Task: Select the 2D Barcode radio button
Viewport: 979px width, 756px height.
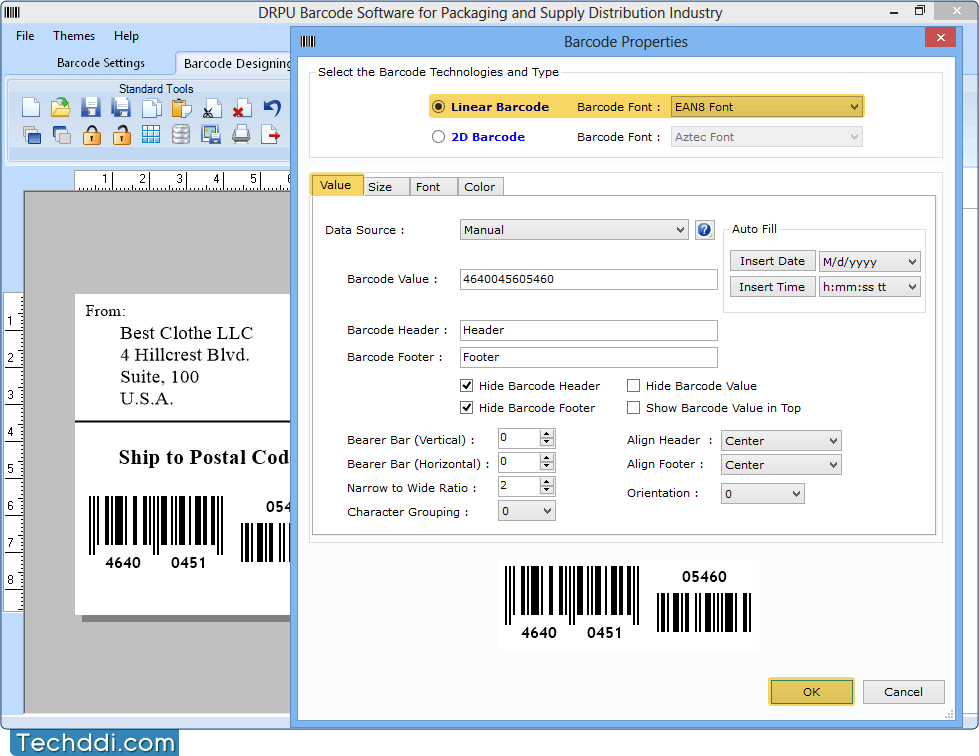Action: click(x=438, y=137)
